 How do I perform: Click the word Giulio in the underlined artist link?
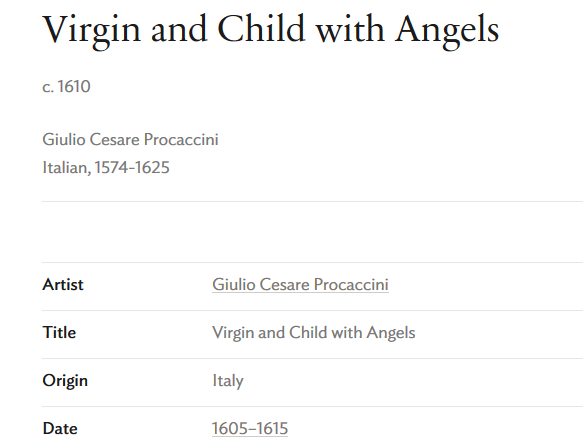(233, 285)
